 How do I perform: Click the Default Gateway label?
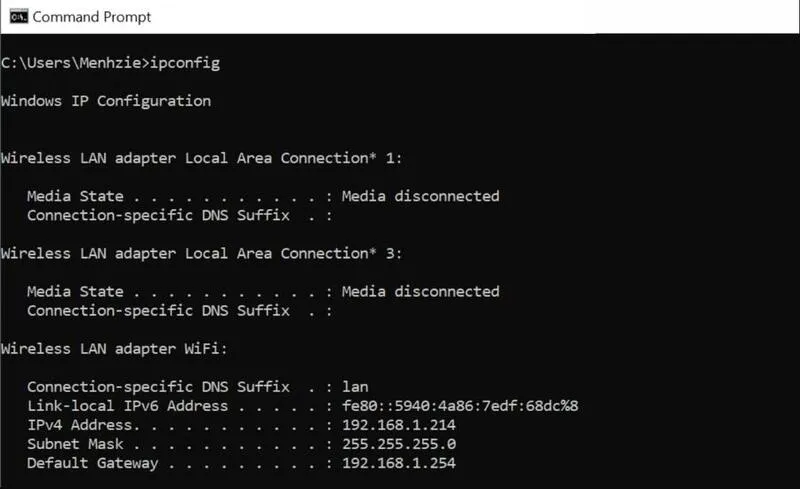[92, 463]
